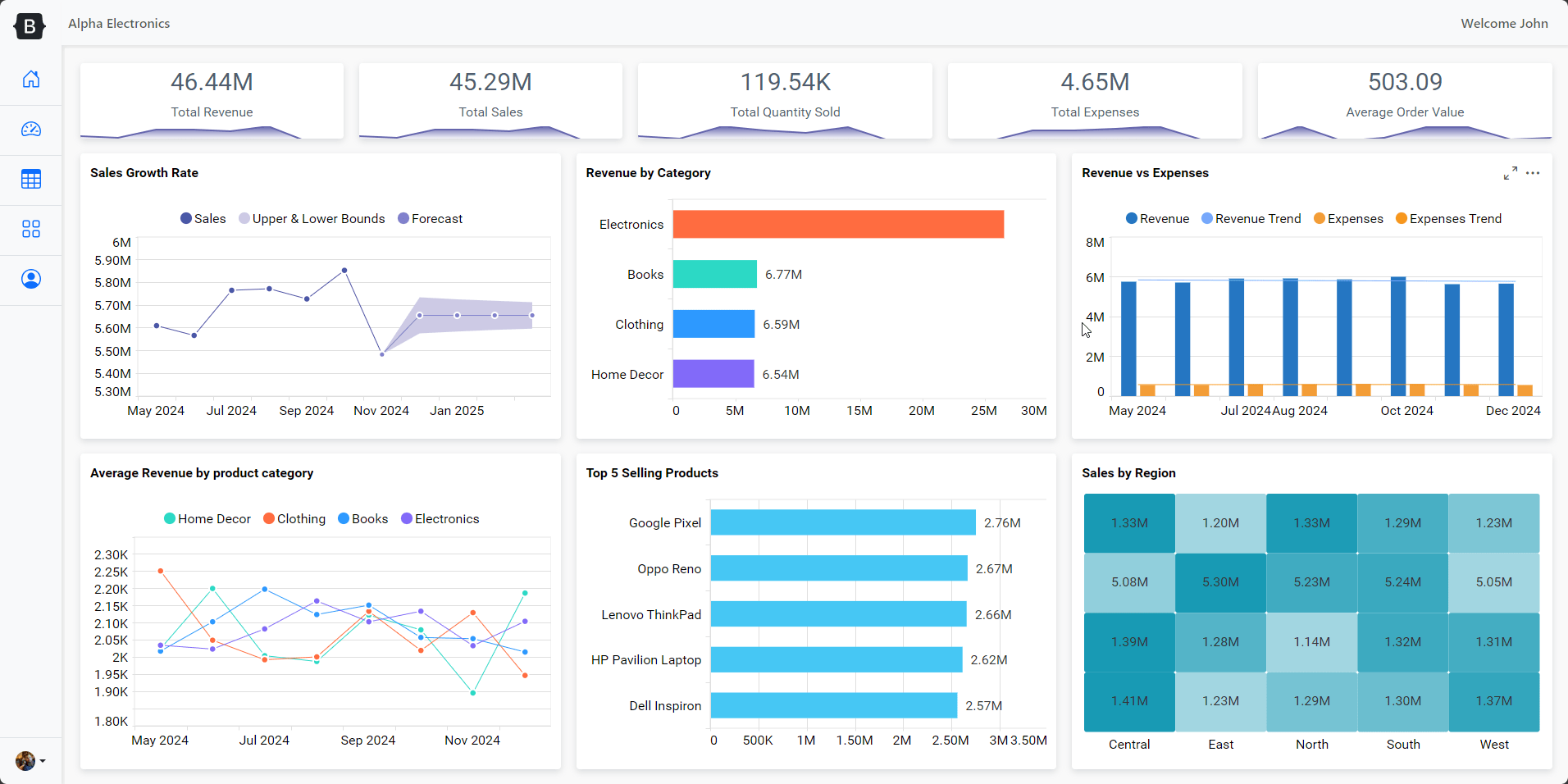
Task: Click Average Revenue by product category title
Action: [202, 473]
